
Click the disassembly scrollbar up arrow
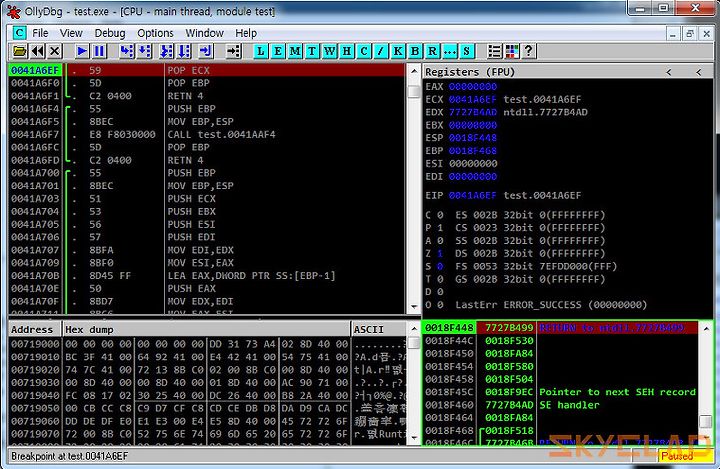click(414, 71)
